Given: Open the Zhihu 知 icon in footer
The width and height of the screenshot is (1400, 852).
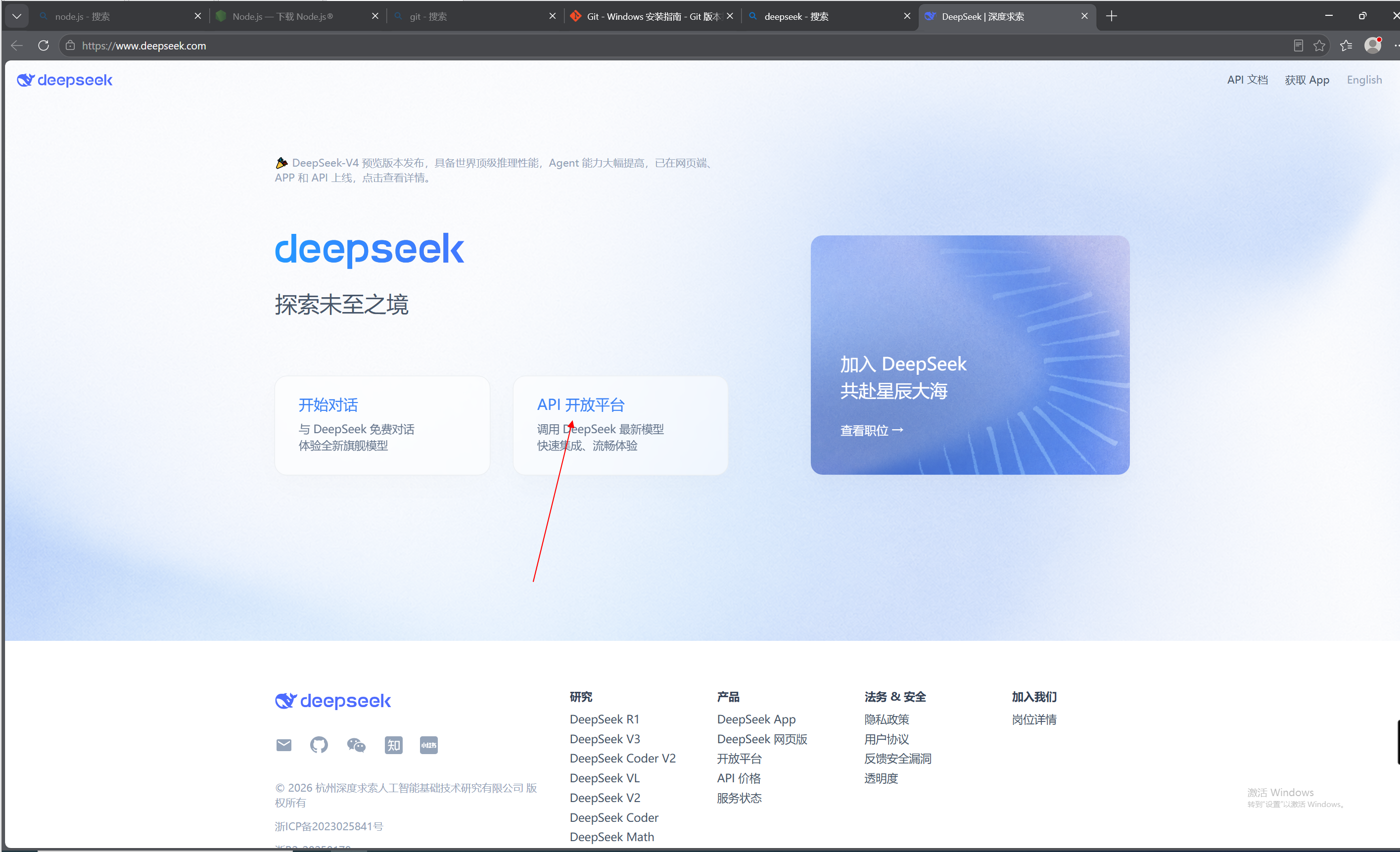Looking at the screenshot, I should point(394,745).
